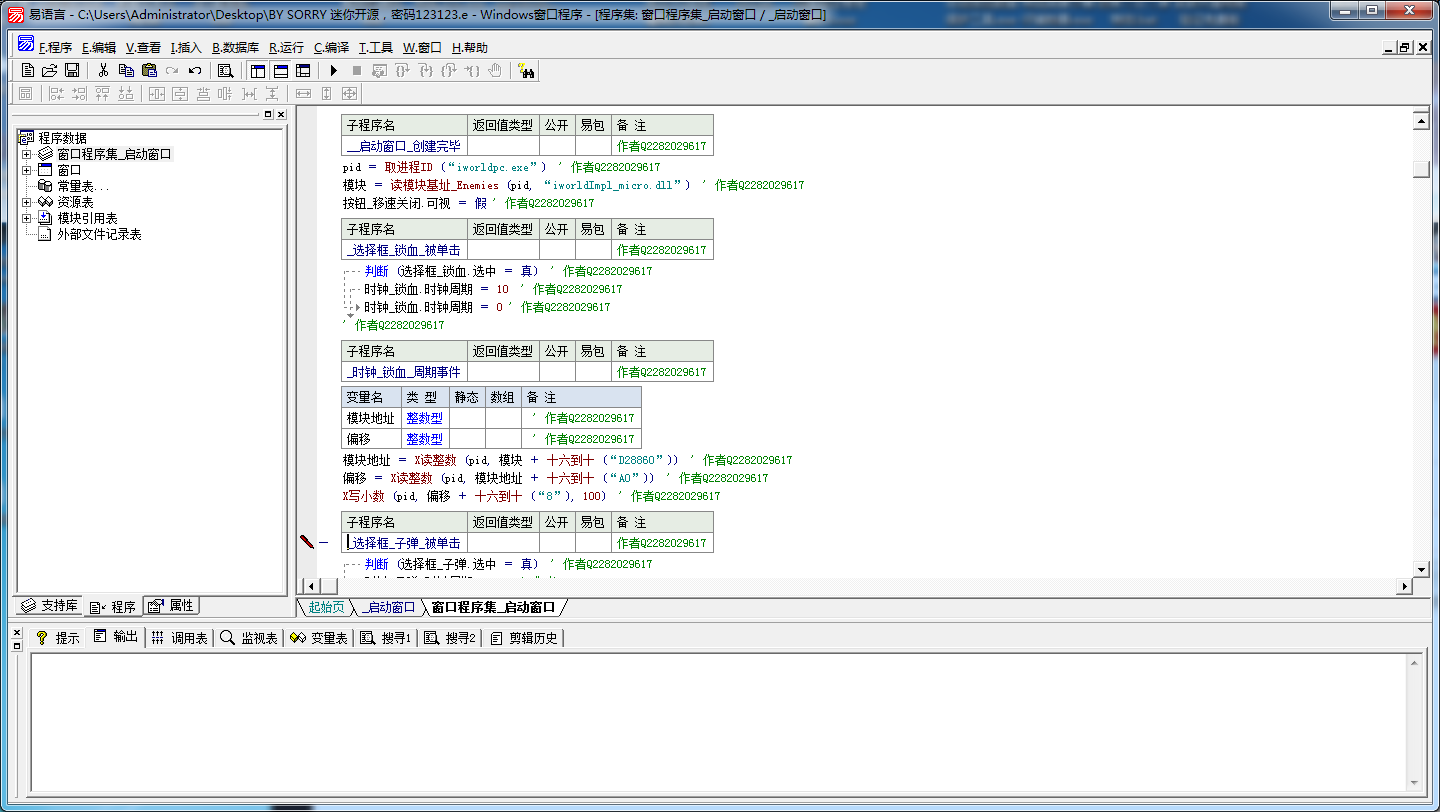Image resolution: width=1440 pixels, height=812 pixels.
Task: Open a file using the folder toolbar icon
Action: click(x=49, y=70)
